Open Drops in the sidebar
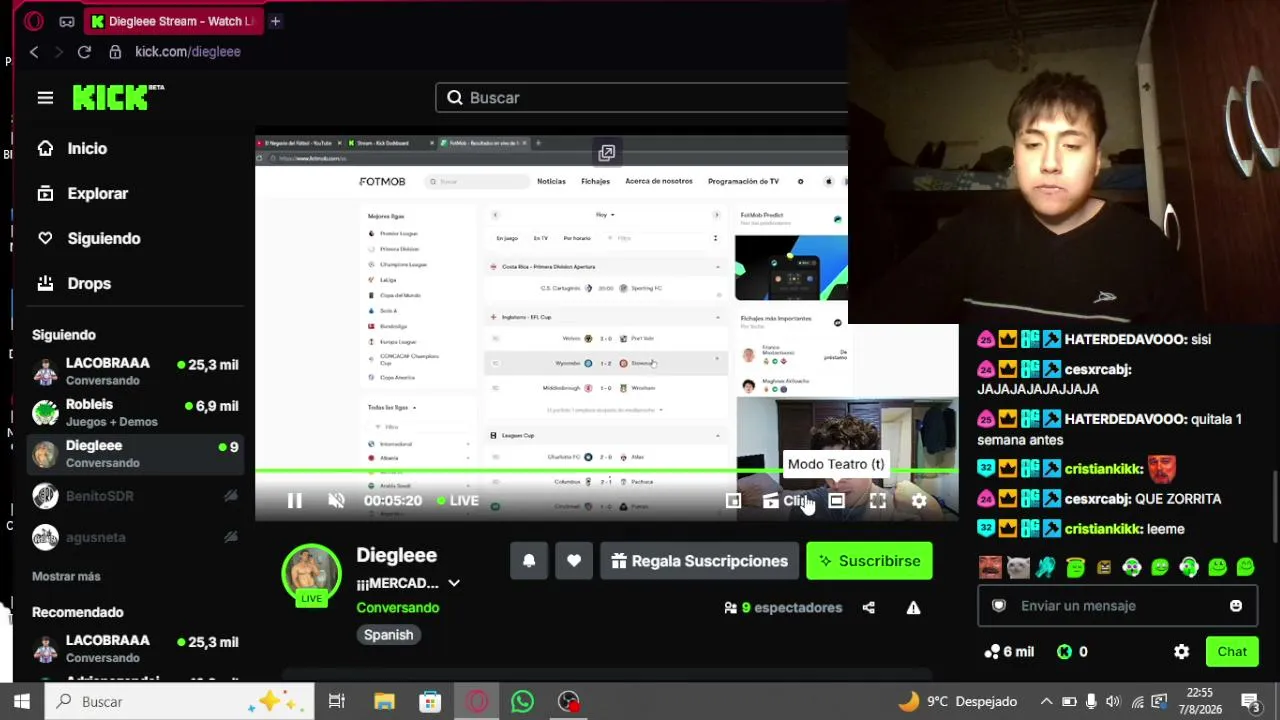 coord(74,283)
